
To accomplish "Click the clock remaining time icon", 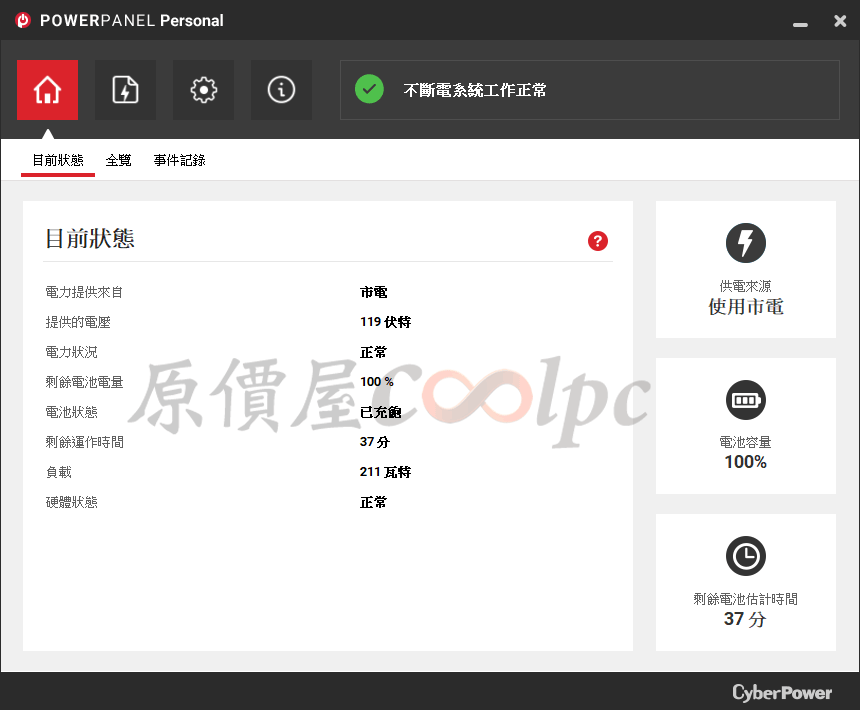I will (745, 556).
